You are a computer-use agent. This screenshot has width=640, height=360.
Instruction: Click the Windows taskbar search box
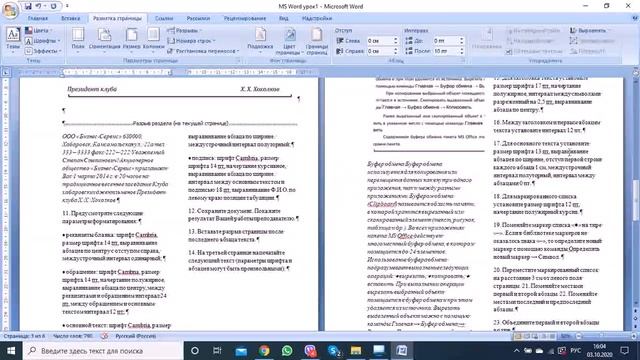pos(103,351)
